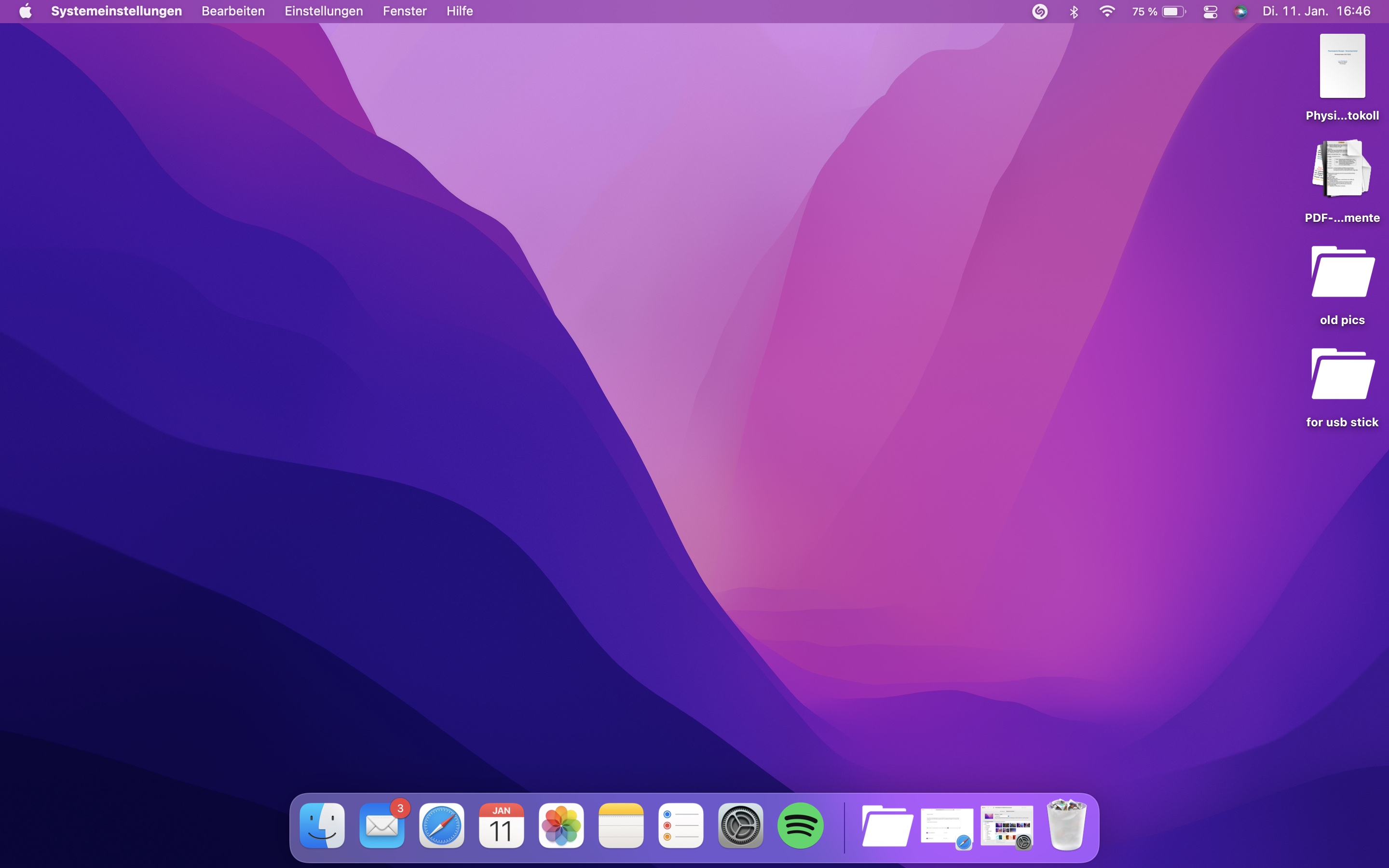Screen dimensions: 1389x868
Task: Select the 'old pics' desktop folder
Action: coord(1342,273)
